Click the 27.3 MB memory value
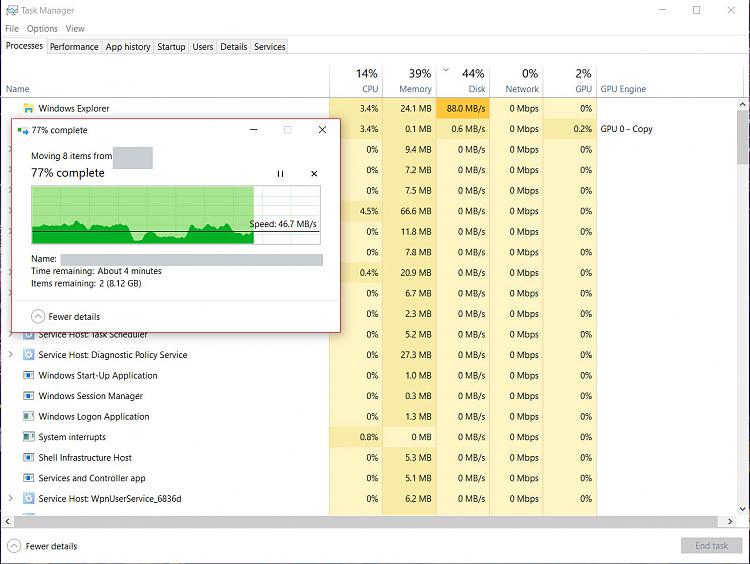The height and width of the screenshot is (564, 750). 416,354
